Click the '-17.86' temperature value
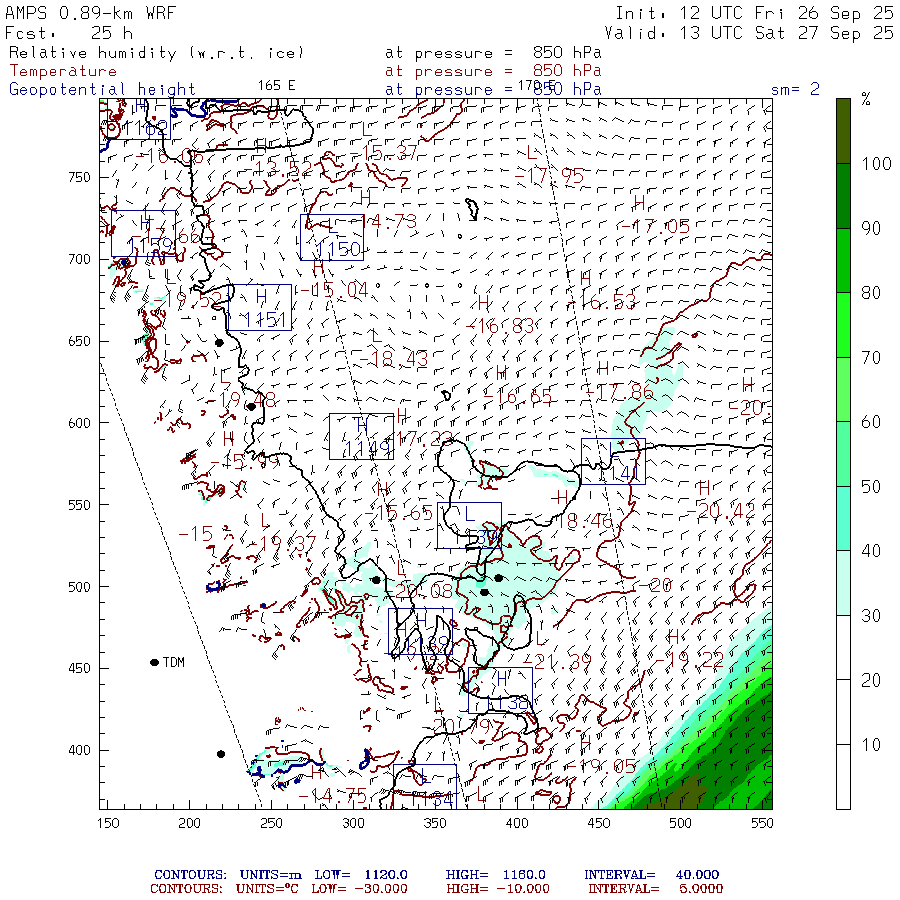The width and height of the screenshot is (900, 900). [x=619, y=392]
